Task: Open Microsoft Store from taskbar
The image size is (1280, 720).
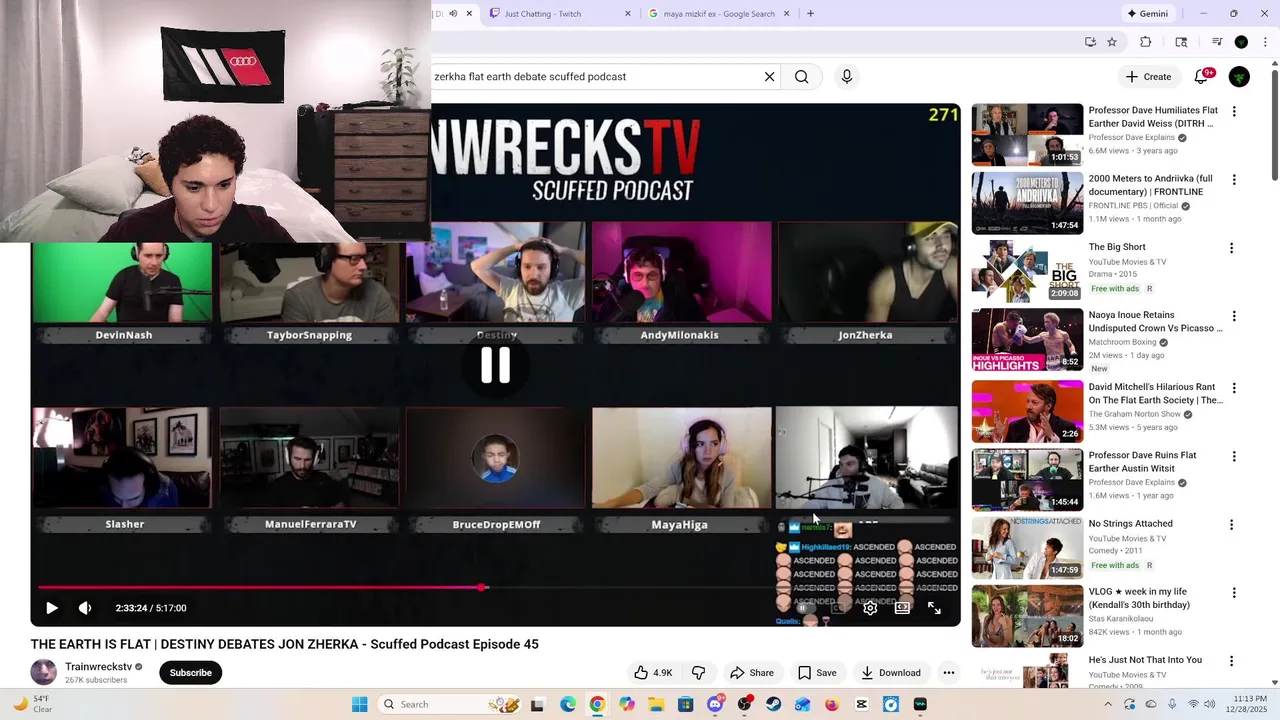Action: pyautogui.click(x=685, y=704)
